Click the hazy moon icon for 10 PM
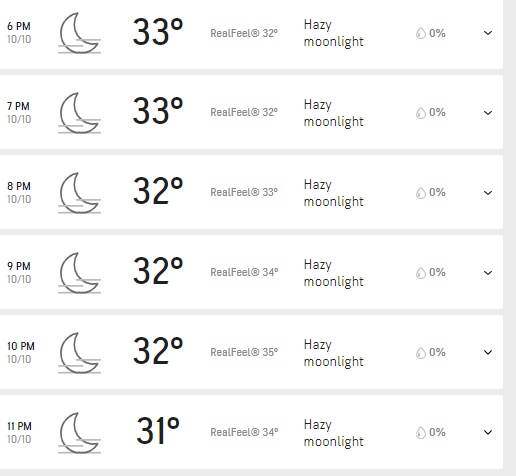The image size is (516, 476). tap(79, 353)
